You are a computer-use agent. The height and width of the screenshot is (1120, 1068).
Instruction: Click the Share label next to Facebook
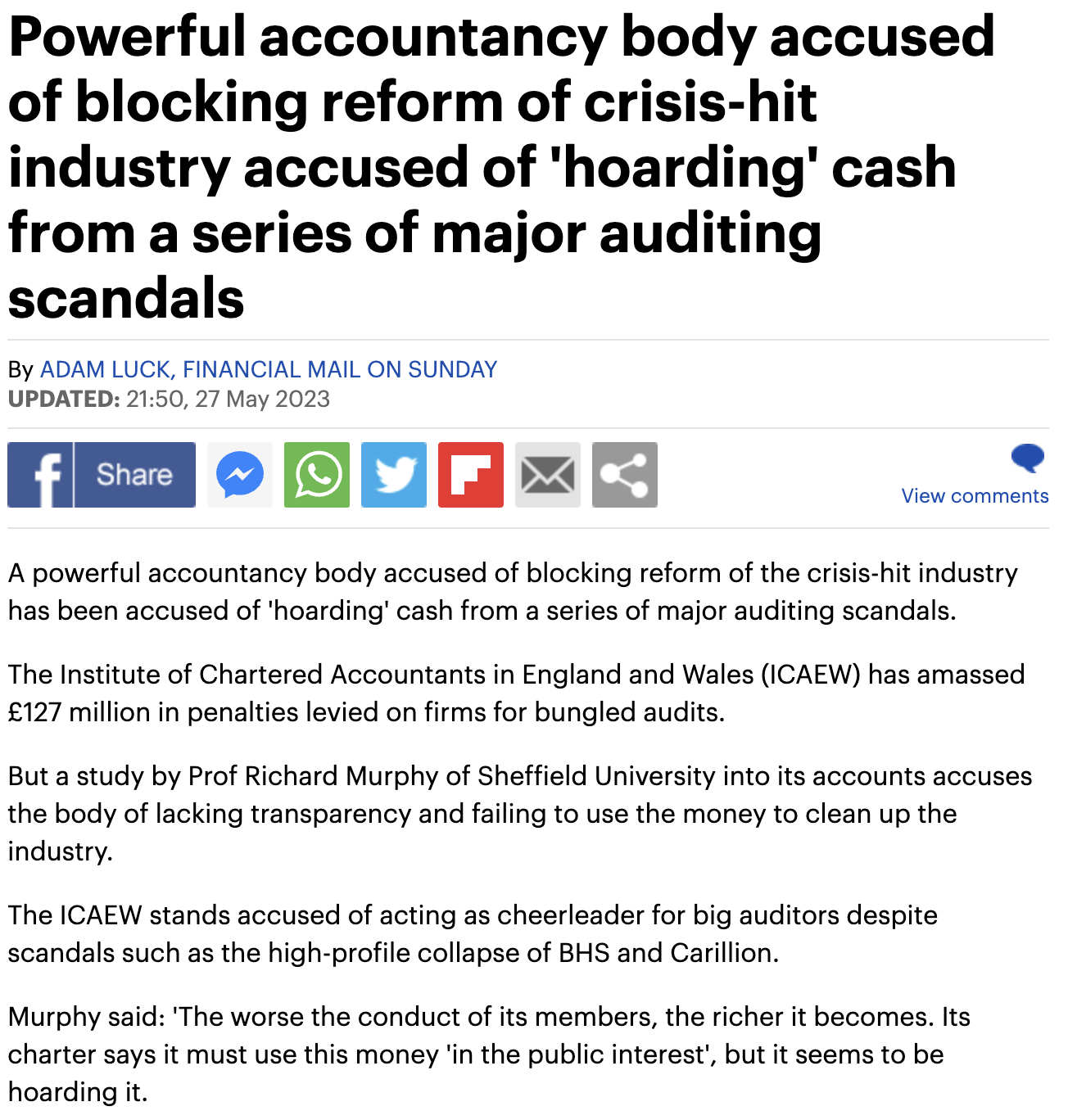135,475
